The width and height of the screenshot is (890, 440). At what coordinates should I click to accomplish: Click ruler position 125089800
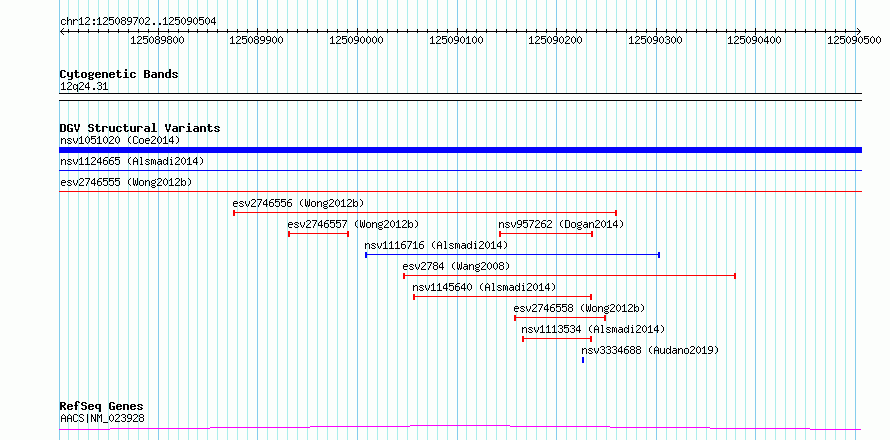pyautogui.click(x=157, y=40)
